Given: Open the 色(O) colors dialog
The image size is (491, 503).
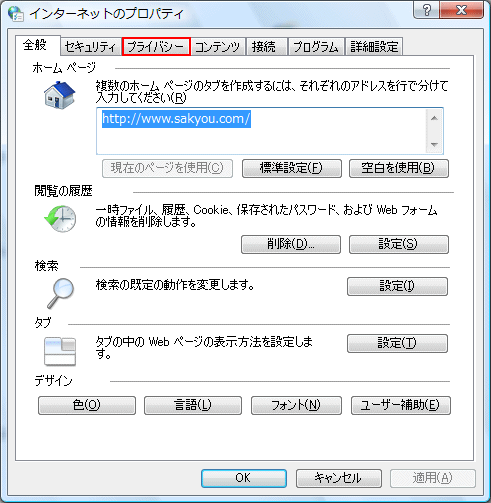Looking at the screenshot, I should 87,405.
